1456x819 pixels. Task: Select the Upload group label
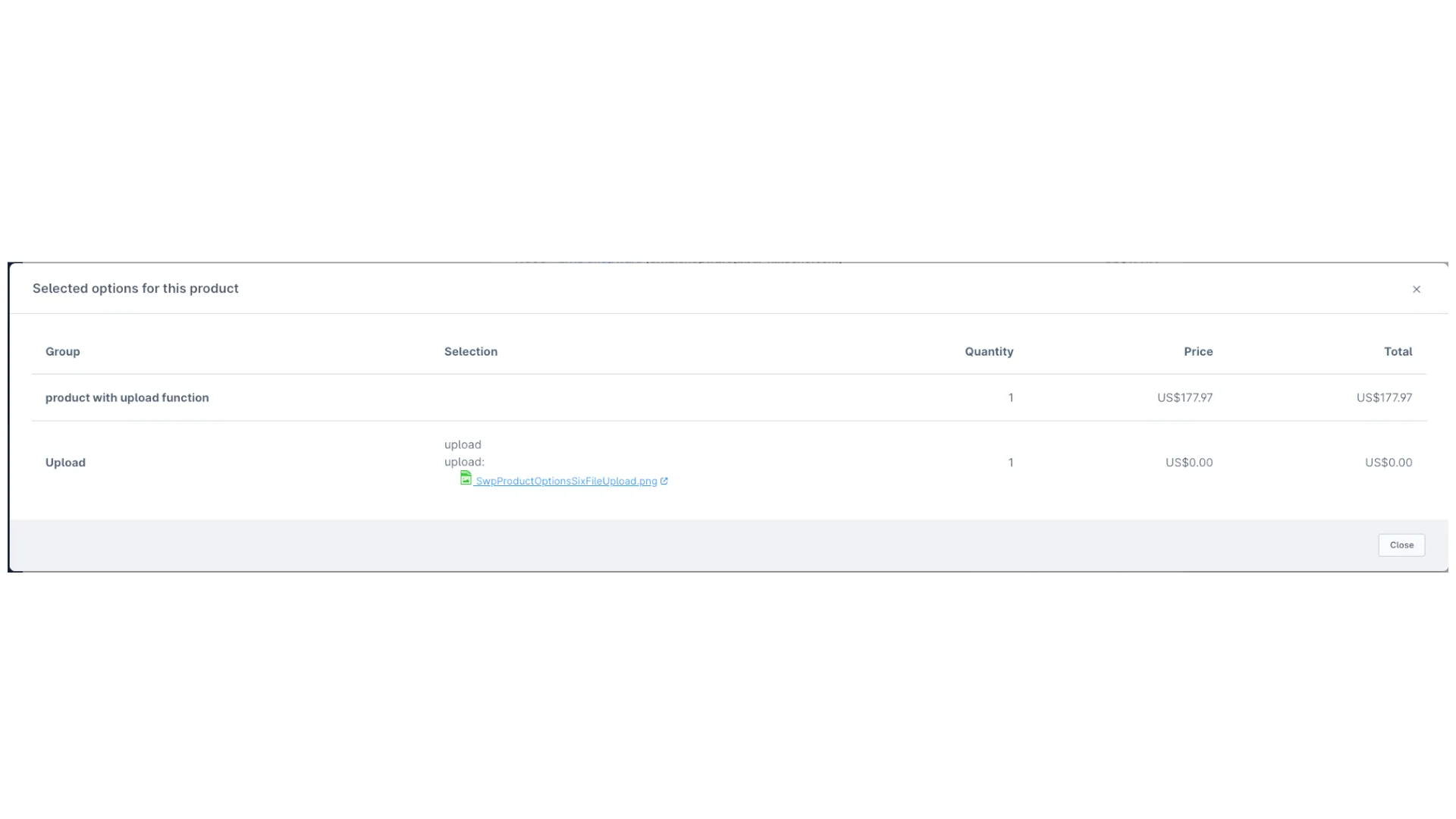pyautogui.click(x=65, y=463)
